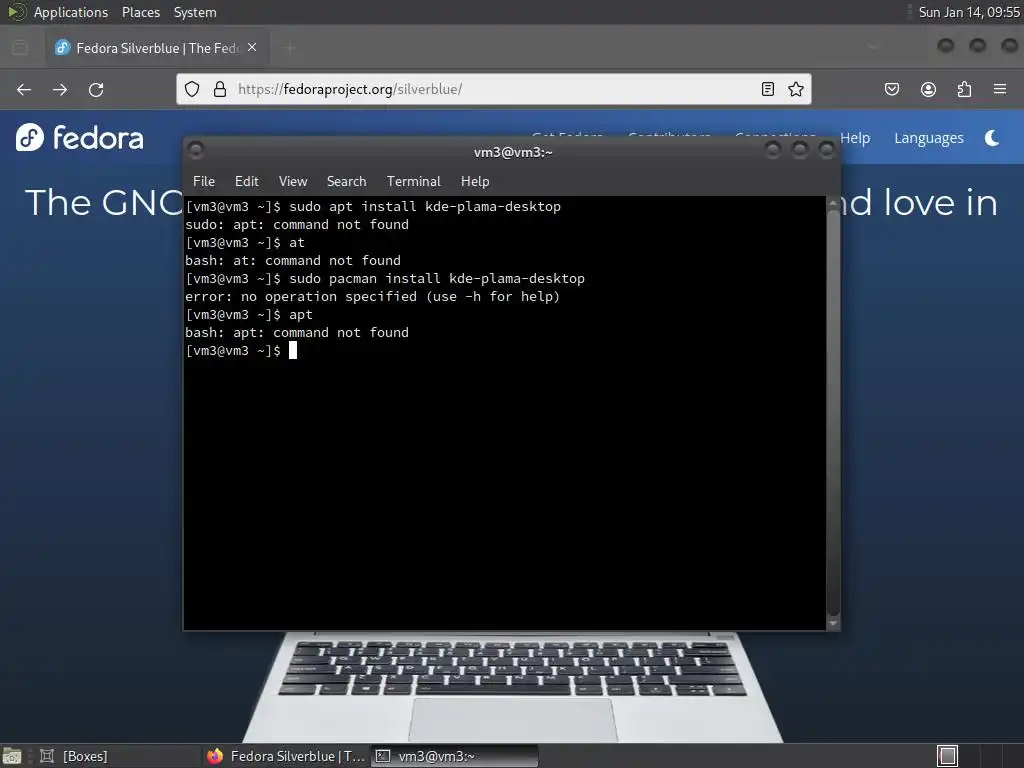
Task: Open Firefox extensions puzzle icon
Action: (964, 89)
